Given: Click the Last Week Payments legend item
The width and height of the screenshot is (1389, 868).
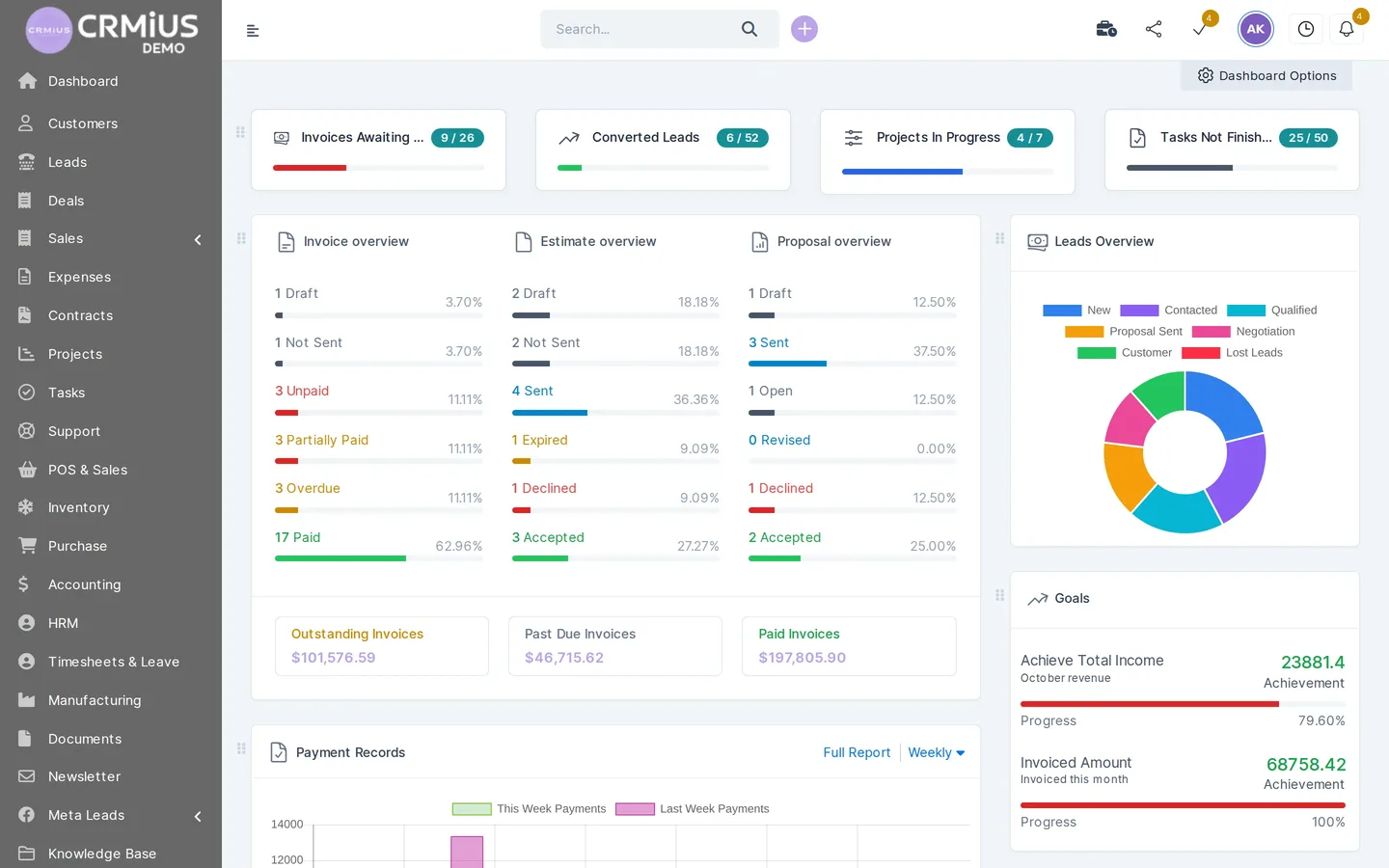Looking at the screenshot, I should [x=693, y=809].
